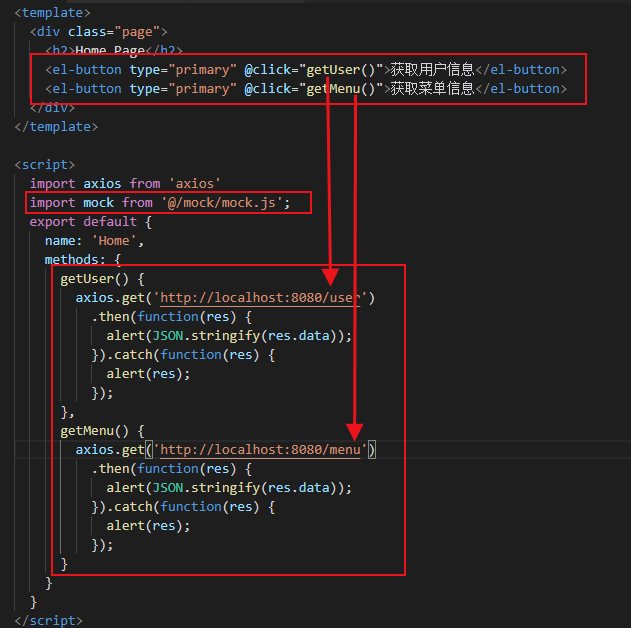
Task: Select type="primary" on the getMenu button line
Action: [183, 89]
